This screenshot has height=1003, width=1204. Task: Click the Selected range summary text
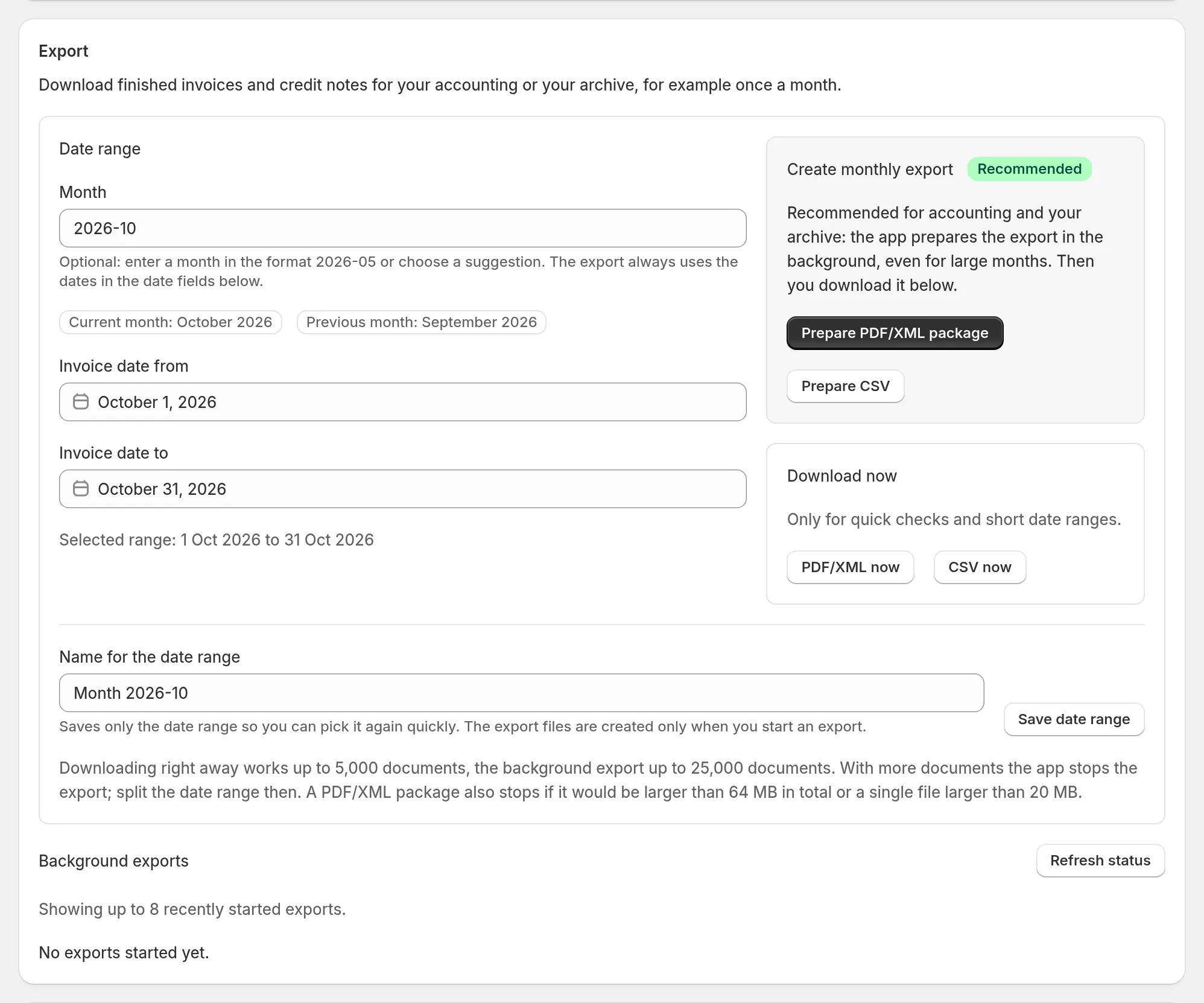point(217,540)
